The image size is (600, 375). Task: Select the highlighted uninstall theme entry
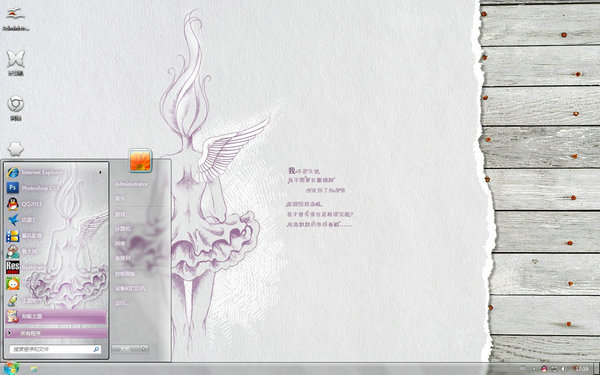56,316
